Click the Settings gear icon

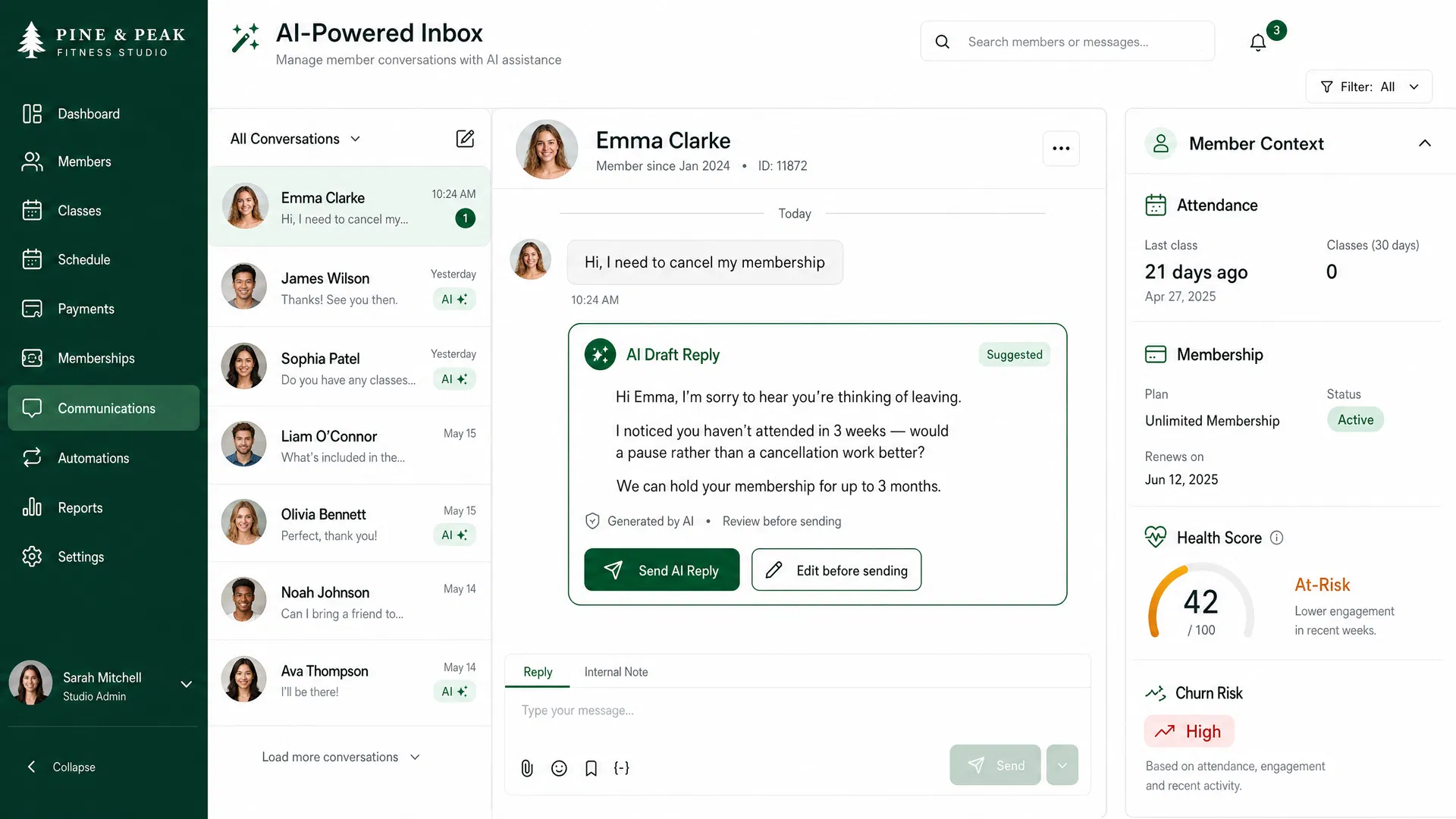pyautogui.click(x=32, y=557)
